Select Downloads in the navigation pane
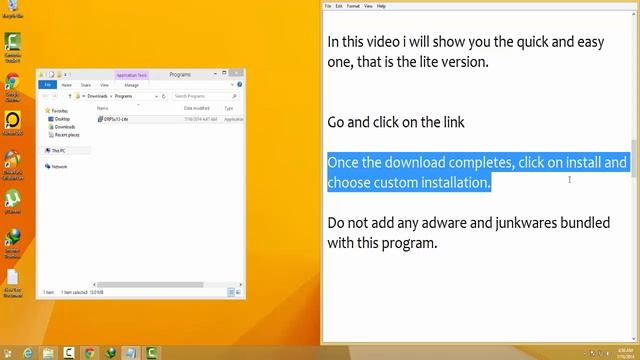Viewport: 640px width, 360px height. [62, 127]
